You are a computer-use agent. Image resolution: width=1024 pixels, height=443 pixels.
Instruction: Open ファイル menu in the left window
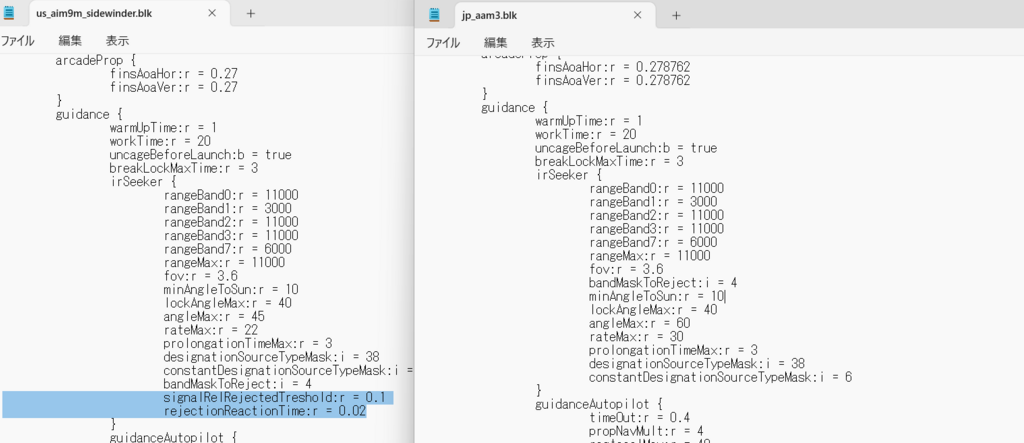17,41
